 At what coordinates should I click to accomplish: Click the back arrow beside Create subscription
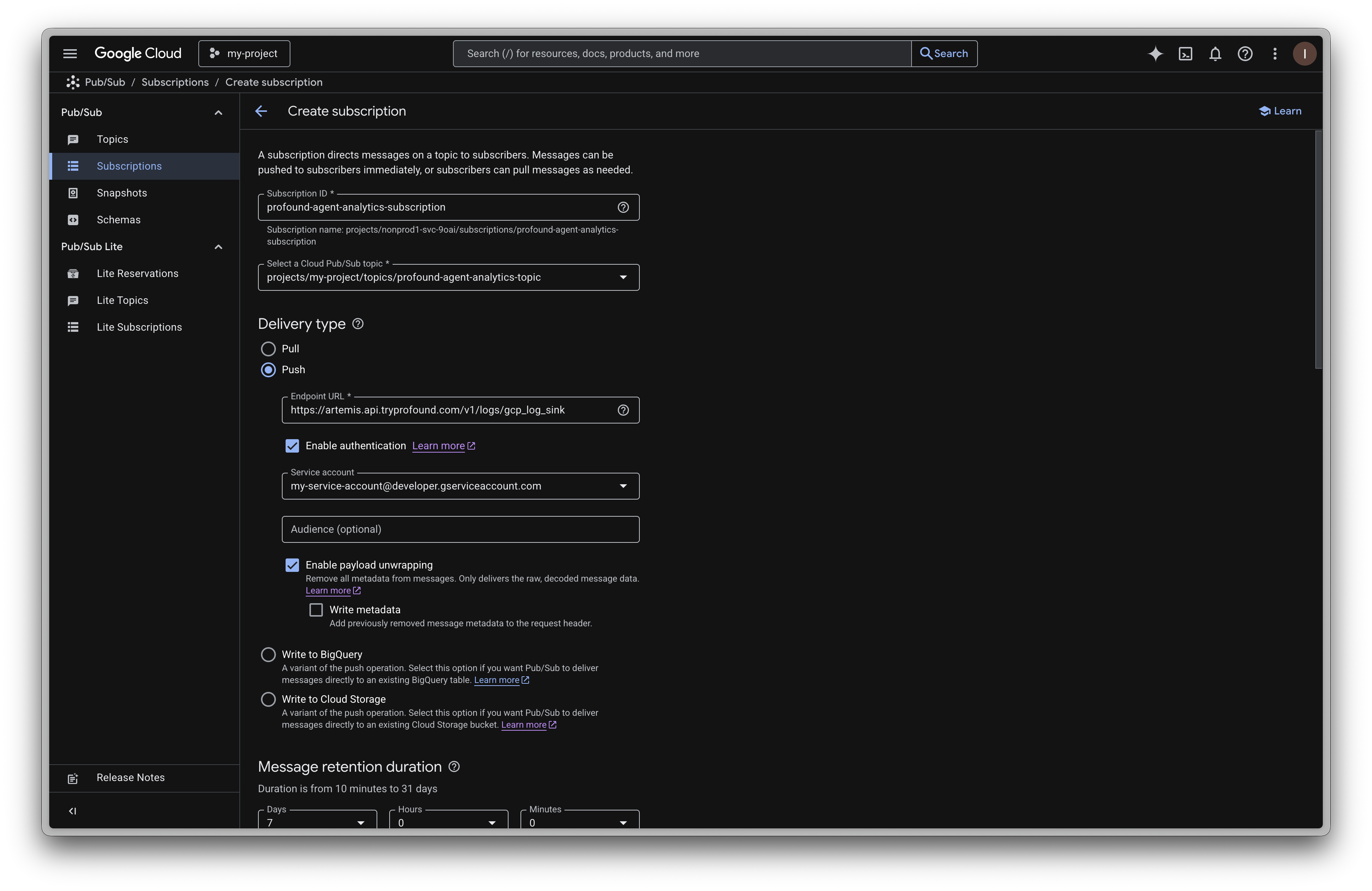coord(261,111)
